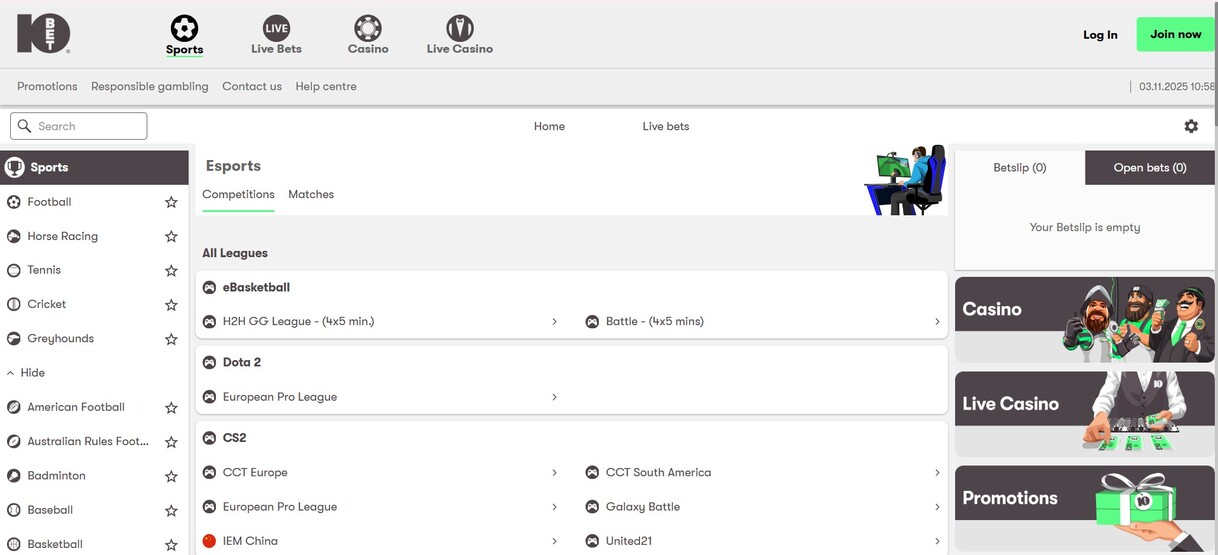Open the Responsible gambling link
This screenshot has width=1218, height=555.
tap(150, 86)
